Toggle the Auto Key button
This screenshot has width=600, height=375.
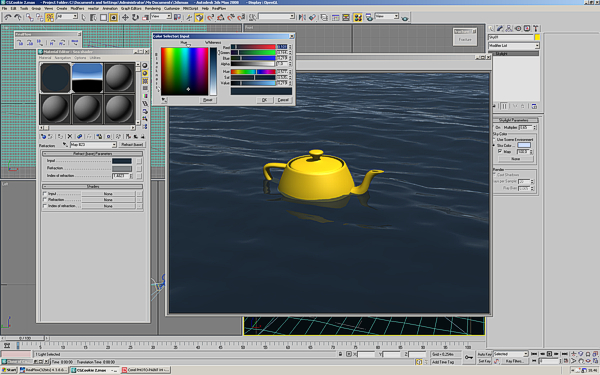[484, 354]
